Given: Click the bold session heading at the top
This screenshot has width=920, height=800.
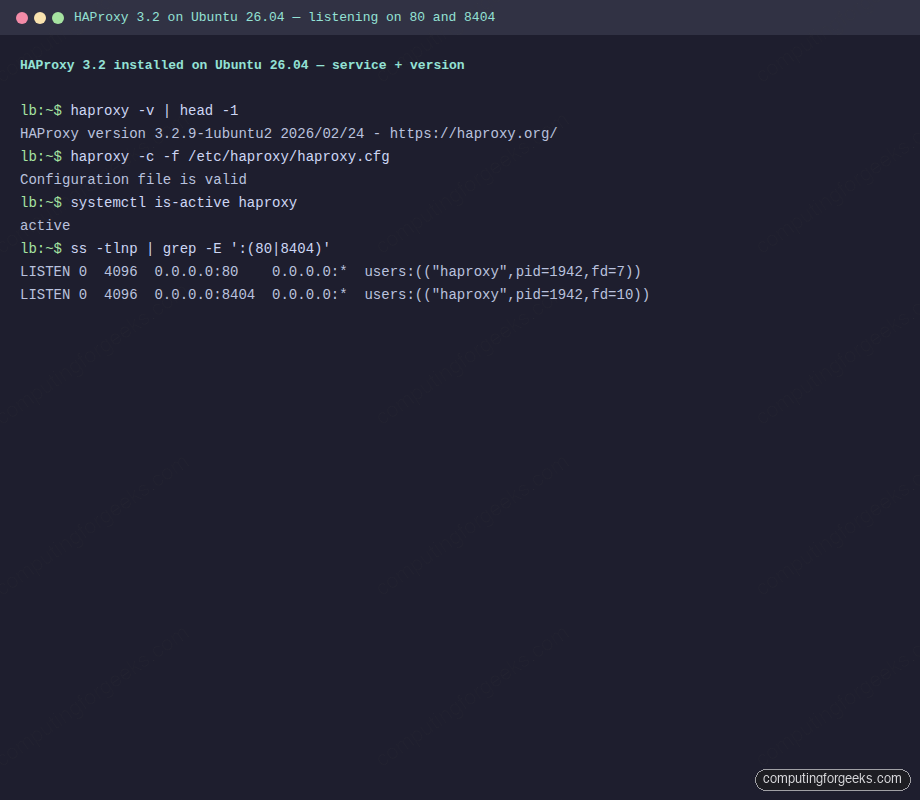Looking at the screenshot, I should tap(240, 65).
